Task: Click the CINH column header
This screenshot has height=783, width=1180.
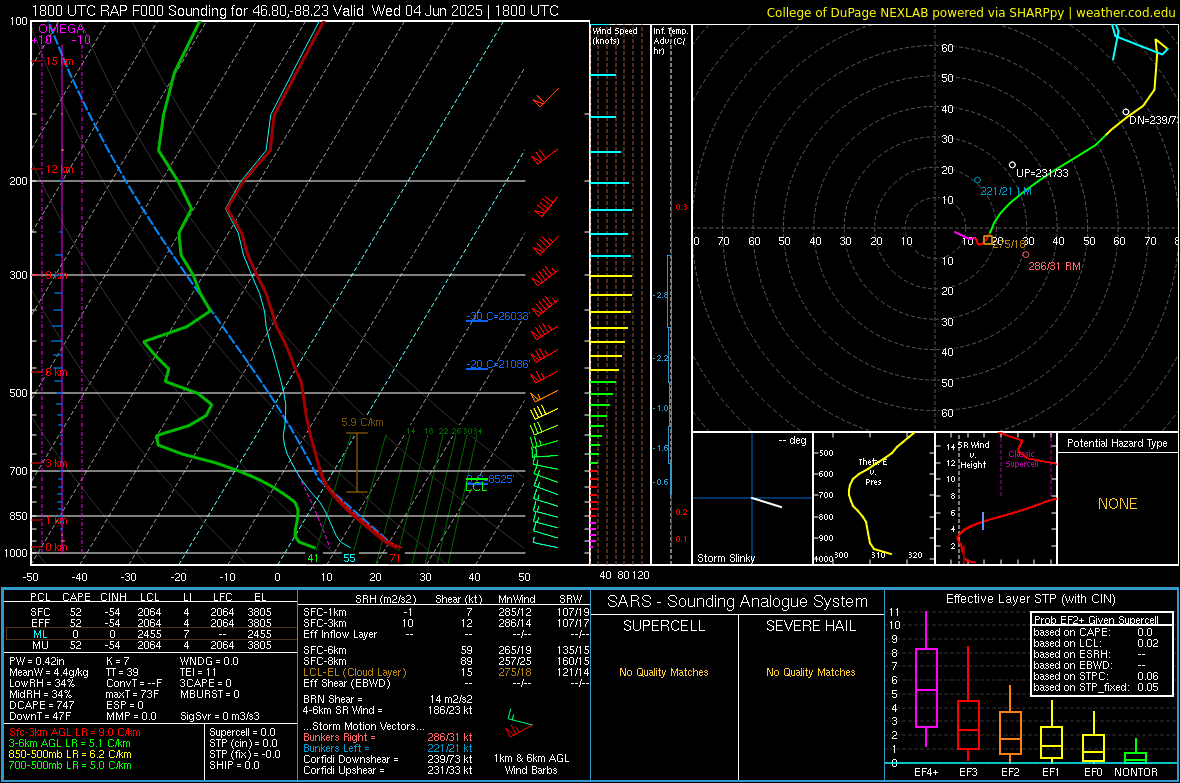Action: (114, 597)
